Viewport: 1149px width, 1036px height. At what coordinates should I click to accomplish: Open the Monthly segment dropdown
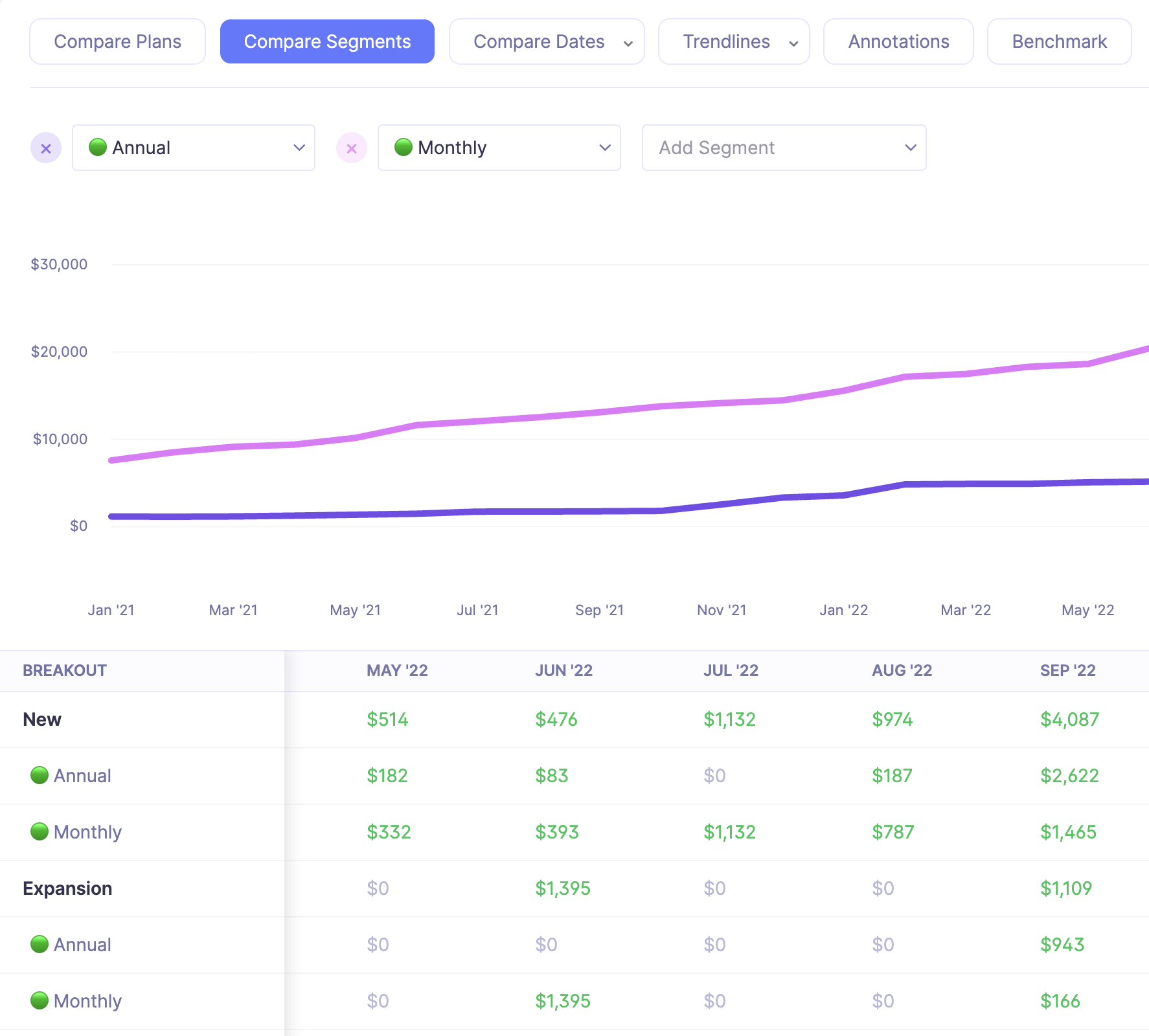tap(499, 148)
